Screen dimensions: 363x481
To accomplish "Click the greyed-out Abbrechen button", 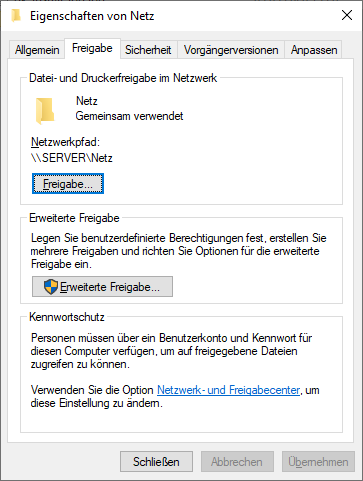I will click(237, 462).
